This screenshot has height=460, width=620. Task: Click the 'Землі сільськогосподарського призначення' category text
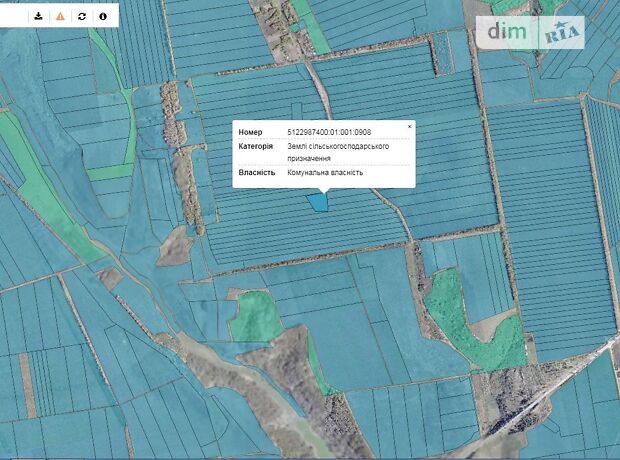point(336,152)
